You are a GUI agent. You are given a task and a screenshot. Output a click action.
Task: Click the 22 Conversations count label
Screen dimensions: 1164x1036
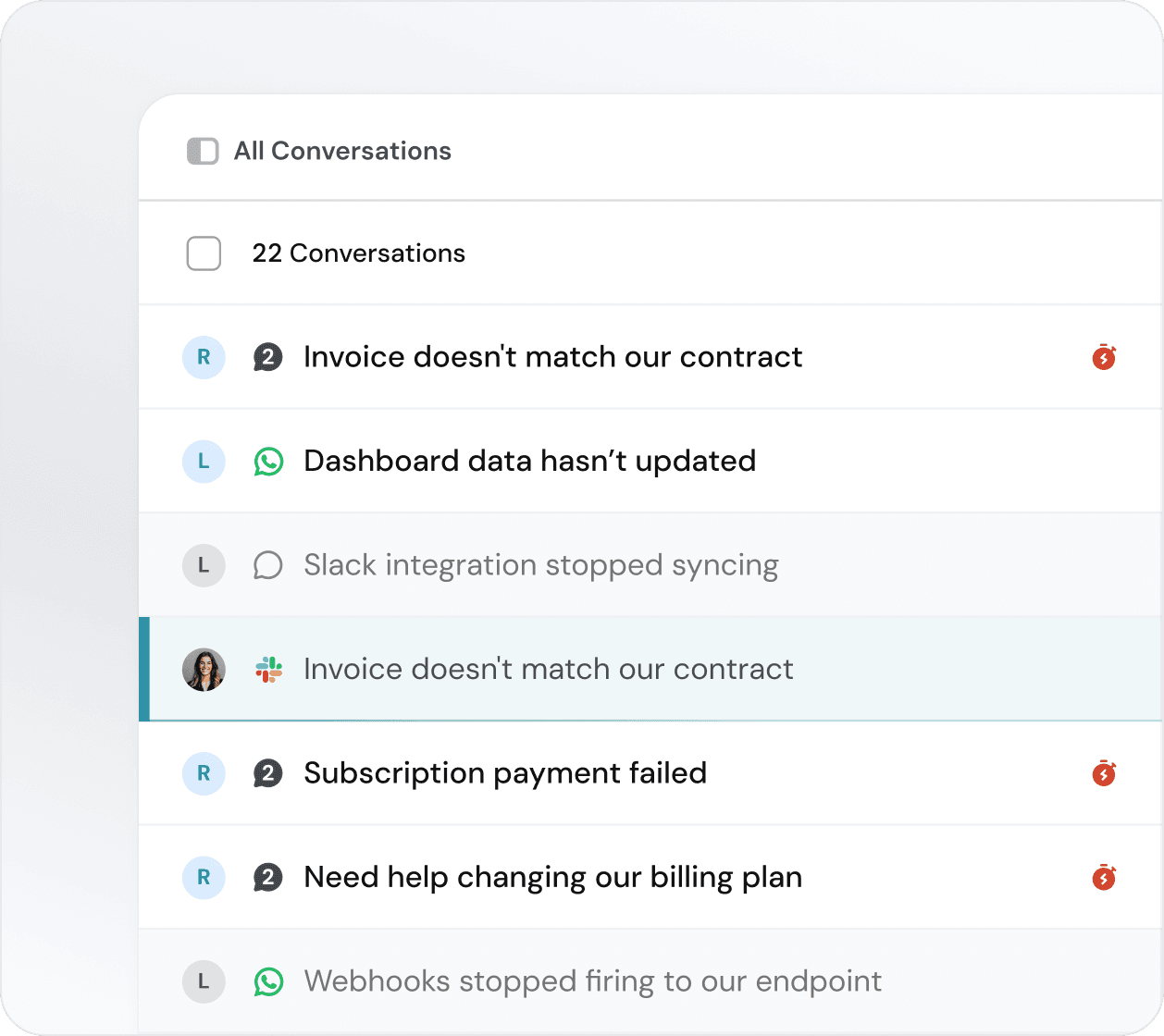[x=359, y=253]
